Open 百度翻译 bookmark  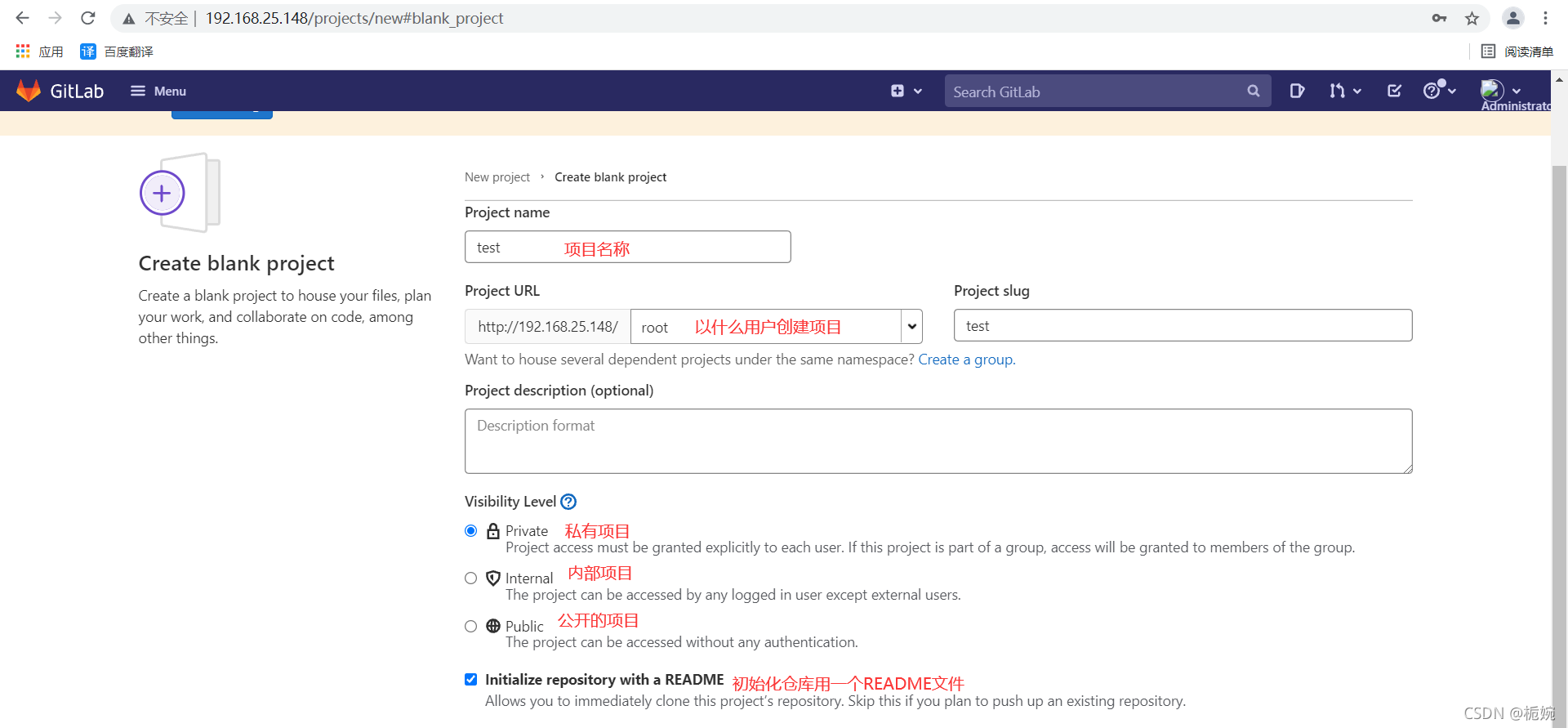coord(117,51)
